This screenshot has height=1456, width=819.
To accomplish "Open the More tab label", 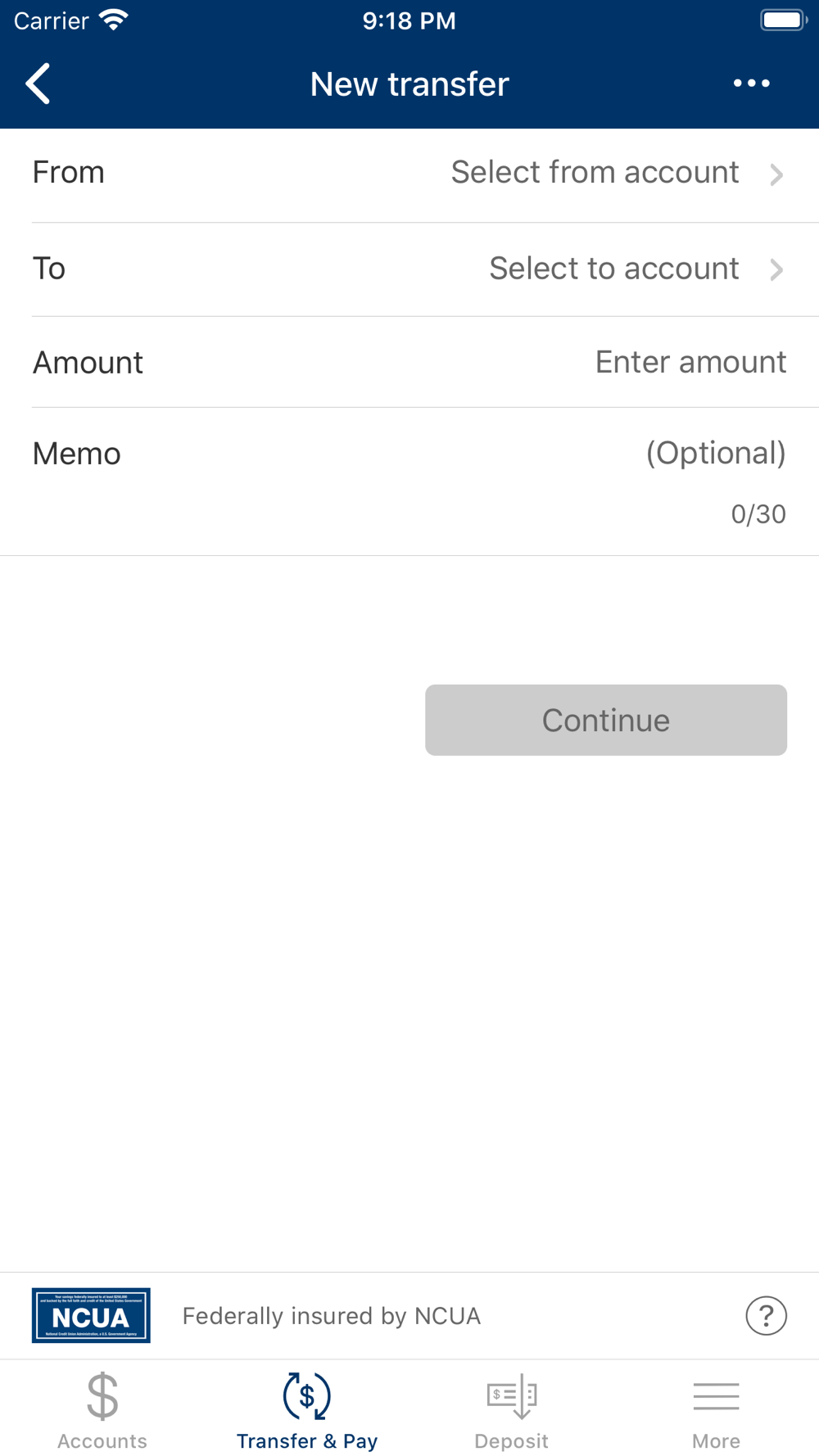I will point(717,1441).
